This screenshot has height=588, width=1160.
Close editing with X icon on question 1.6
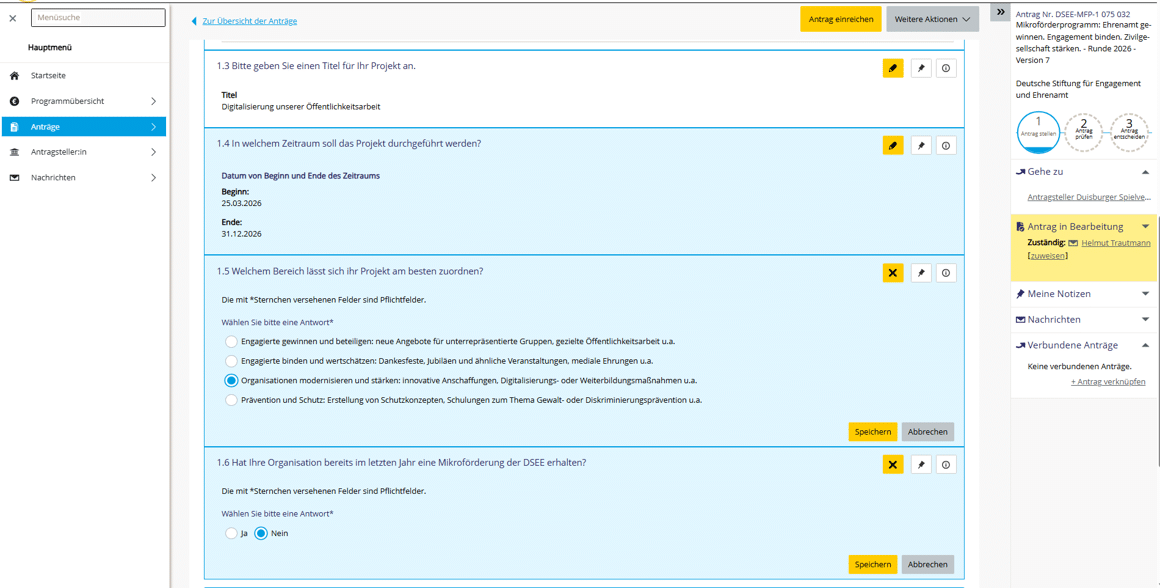[x=892, y=465]
